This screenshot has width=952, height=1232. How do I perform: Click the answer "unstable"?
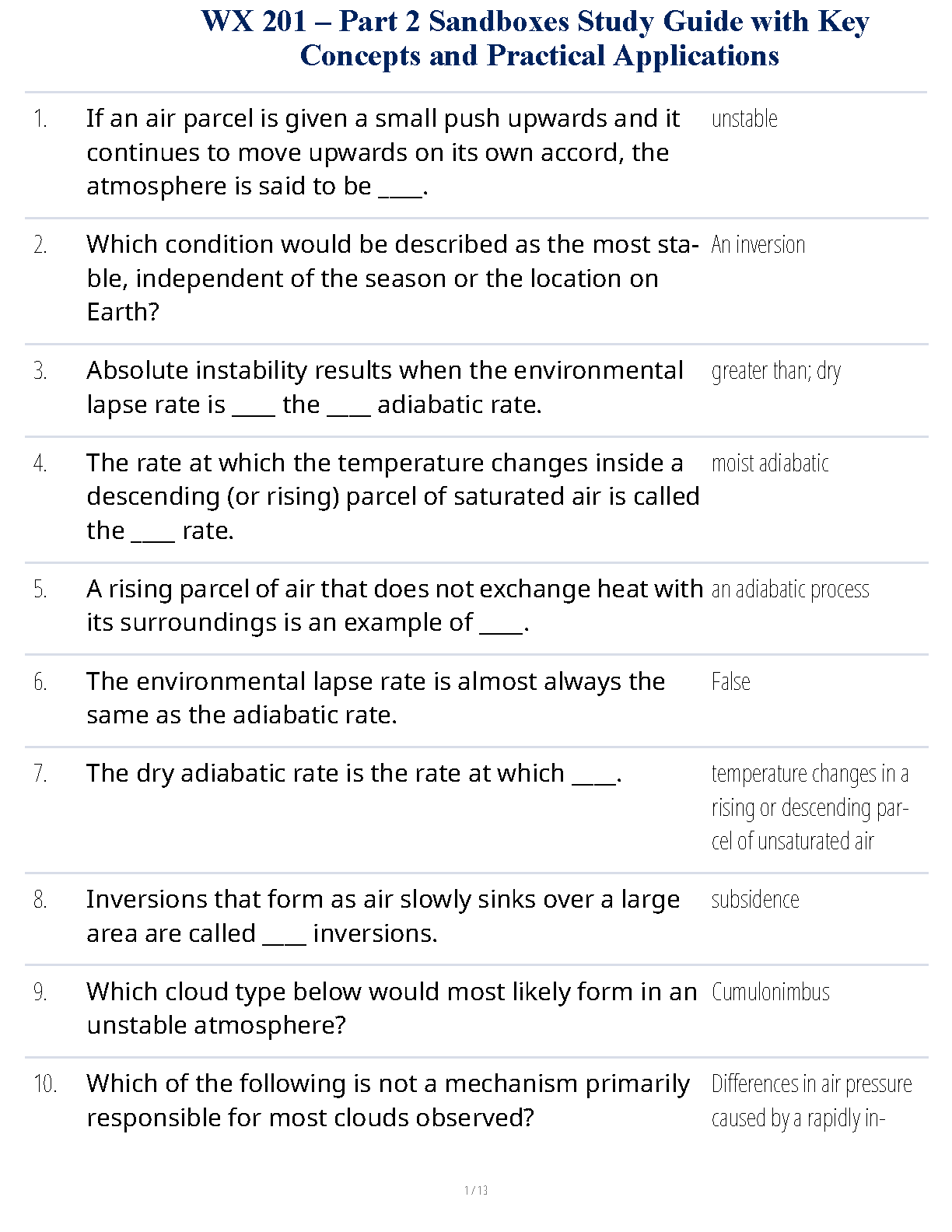click(x=744, y=119)
